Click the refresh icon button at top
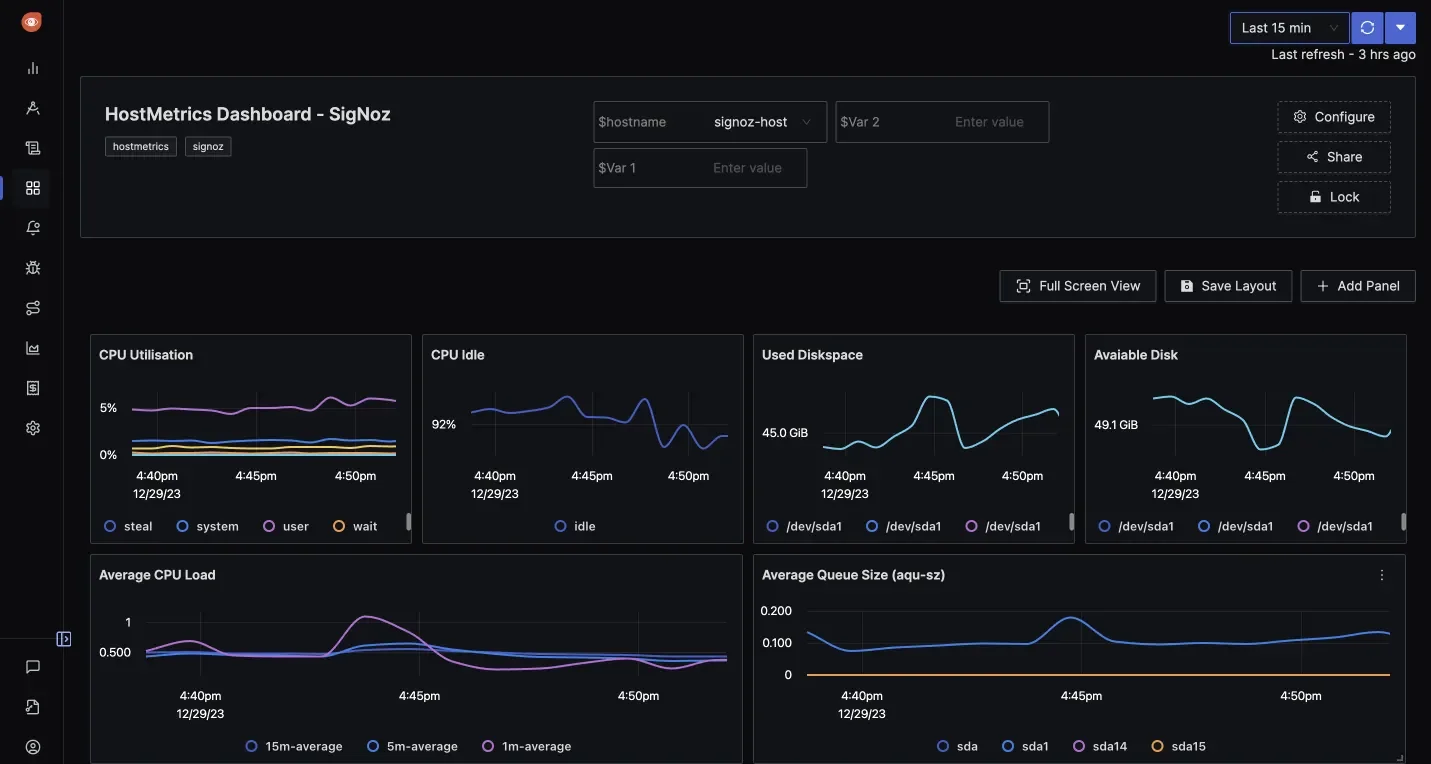1431x764 pixels. tap(1367, 28)
